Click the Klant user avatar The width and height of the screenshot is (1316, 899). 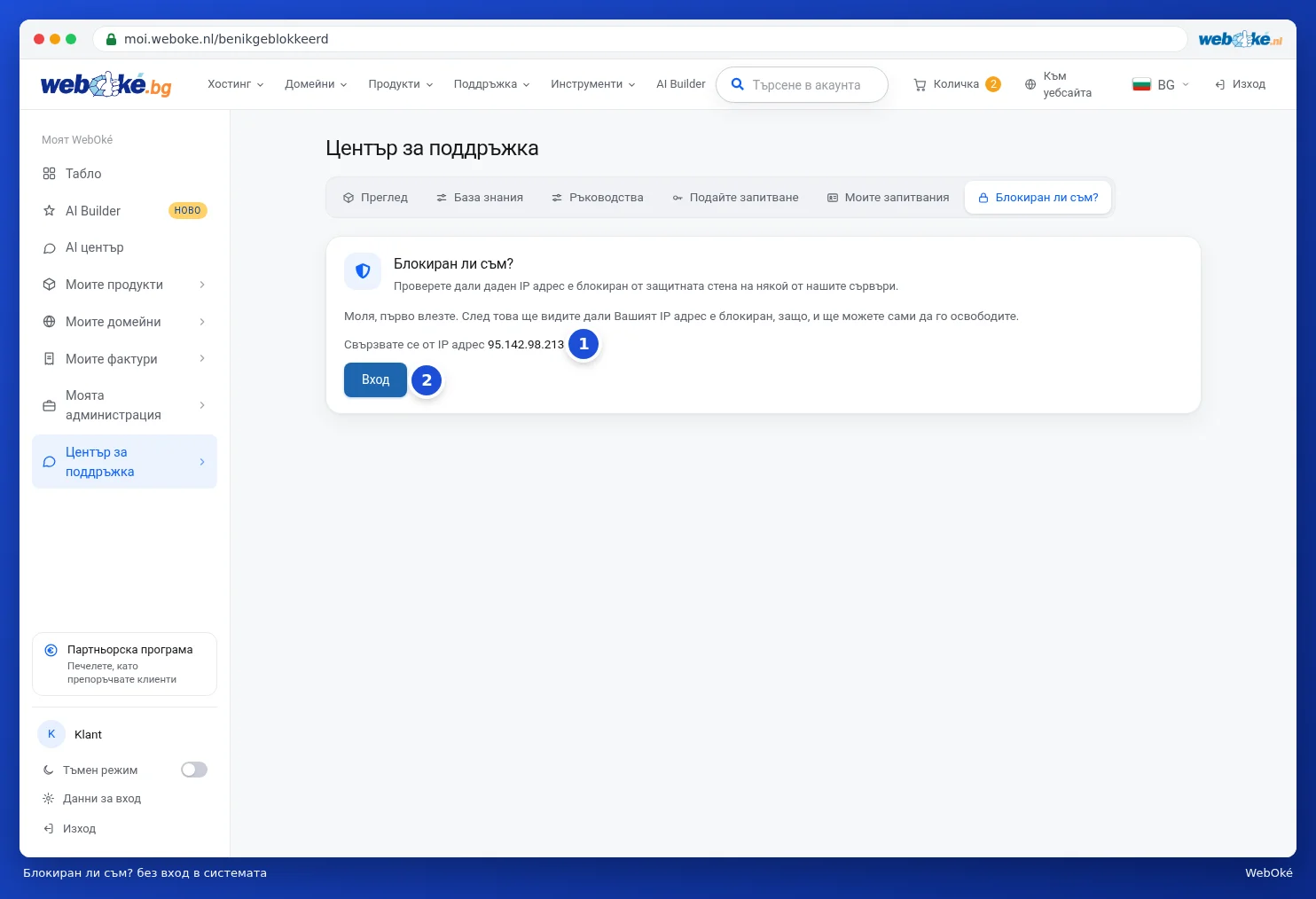(51, 734)
